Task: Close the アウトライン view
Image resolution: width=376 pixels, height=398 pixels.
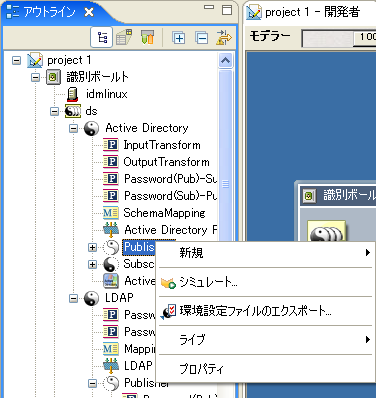Action: pos(89,12)
